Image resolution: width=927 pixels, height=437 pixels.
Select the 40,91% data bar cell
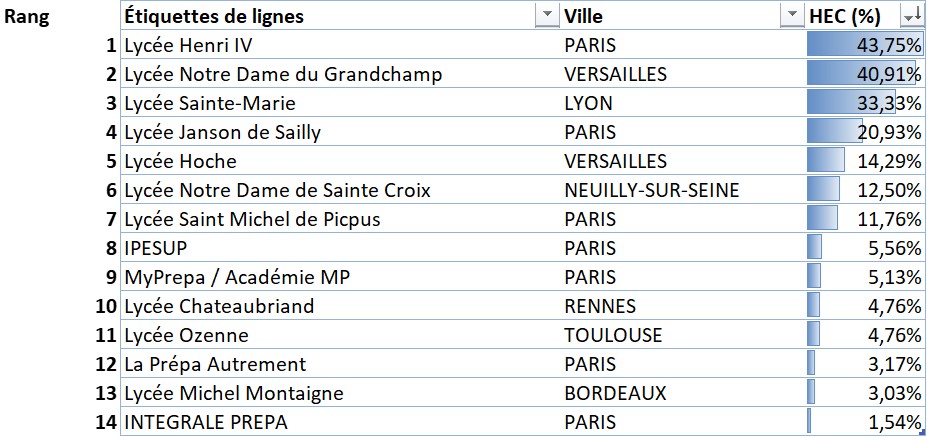click(x=865, y=74)
